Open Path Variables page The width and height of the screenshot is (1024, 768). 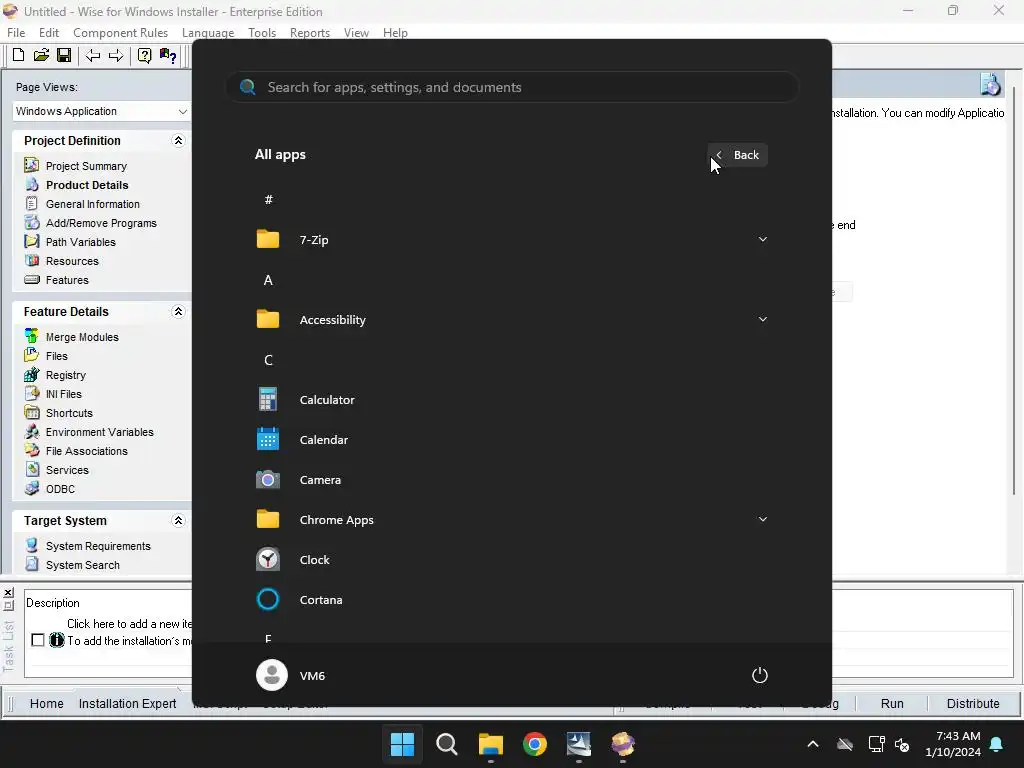tap(80, 242)
